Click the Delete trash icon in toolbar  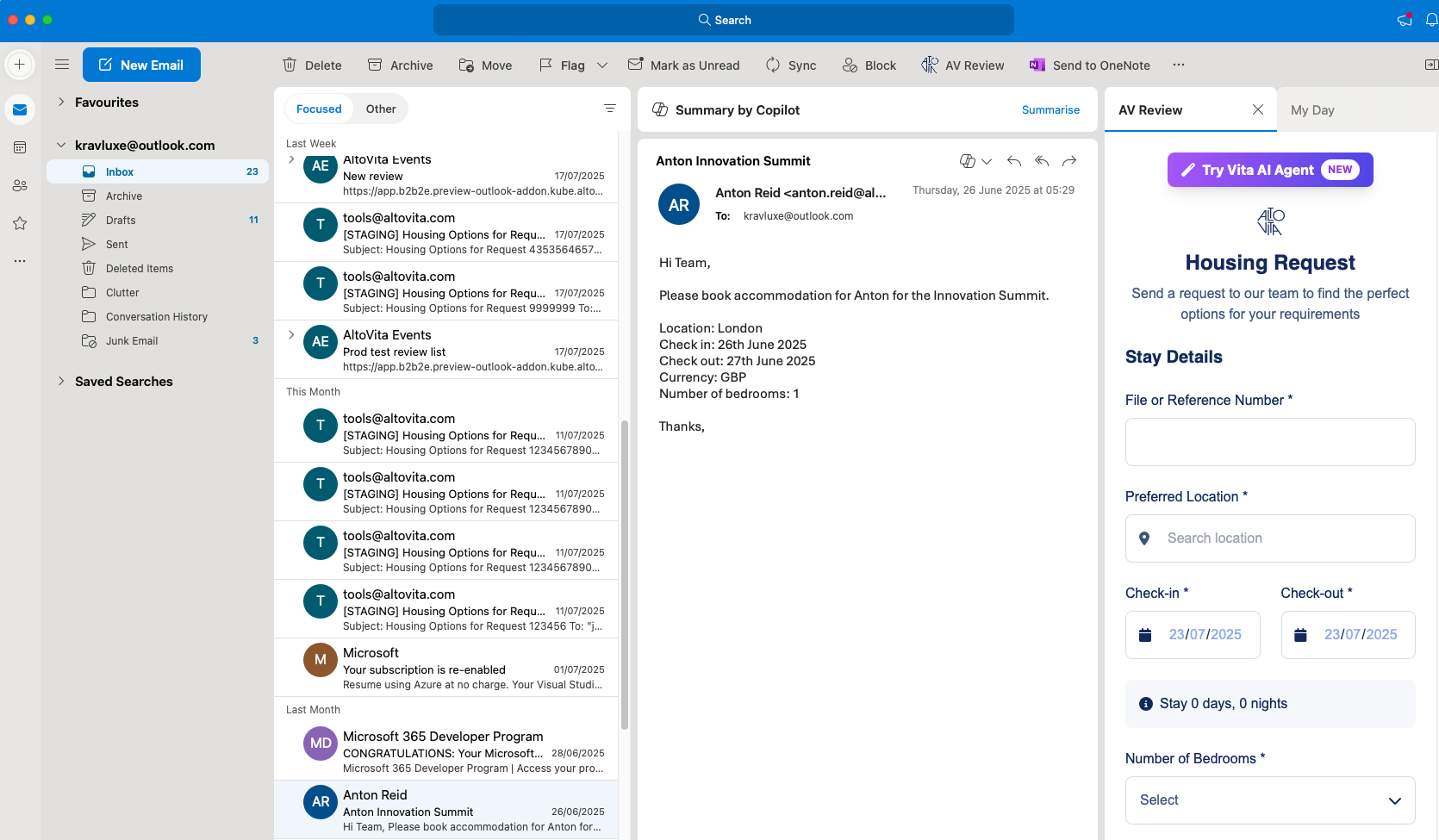click(x=290, y=65)
